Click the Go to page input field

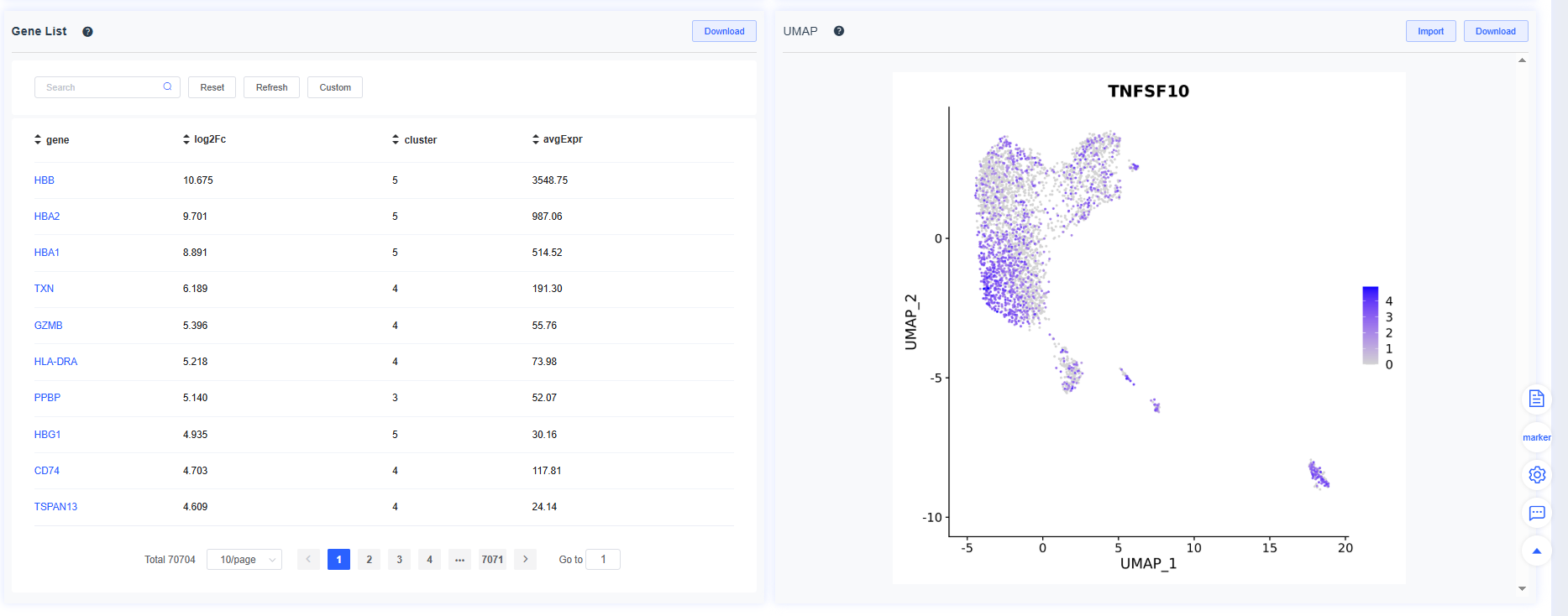602,560
